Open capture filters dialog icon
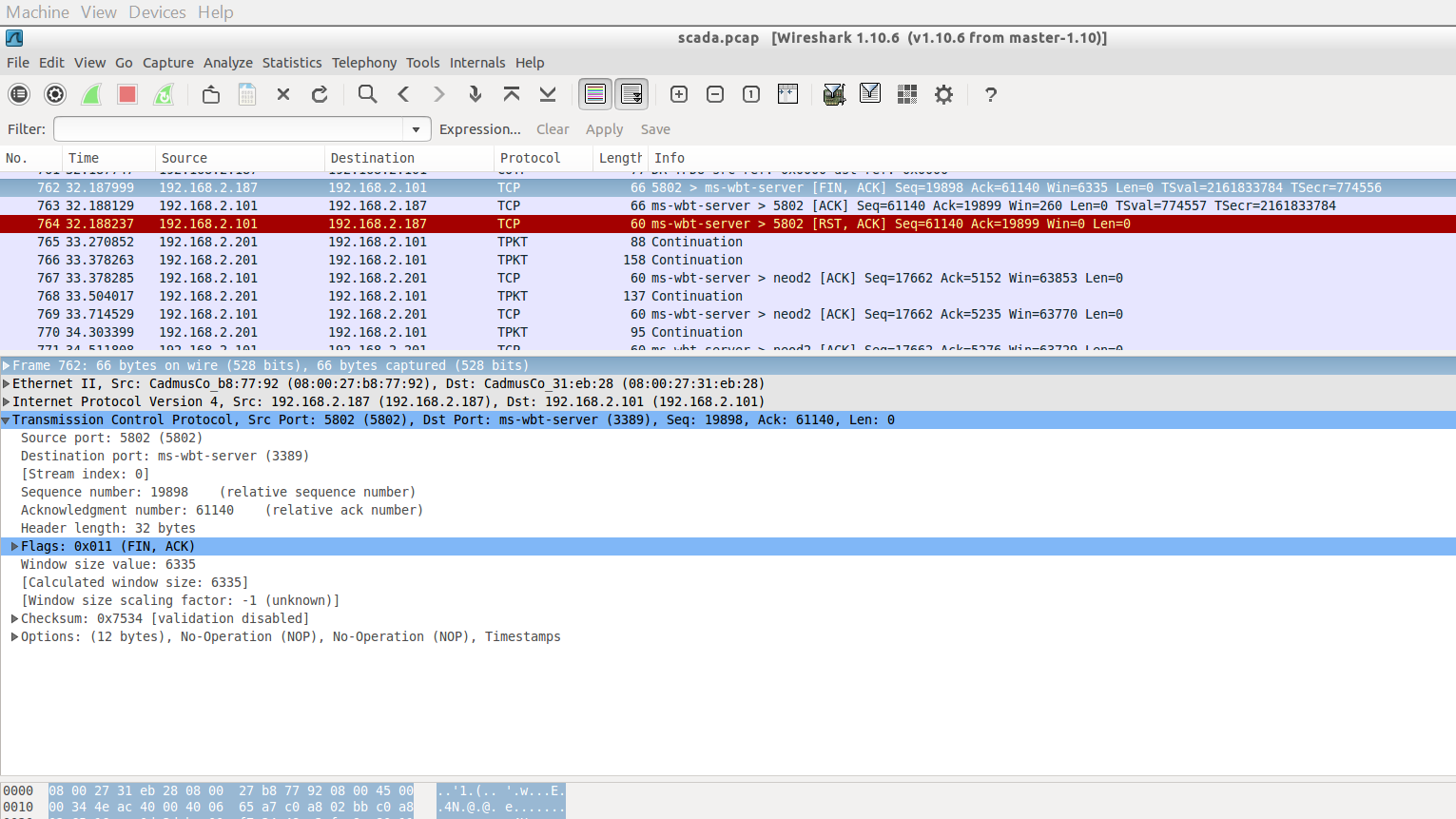This screenshot has width=1456, height=819. coord(834,94)
